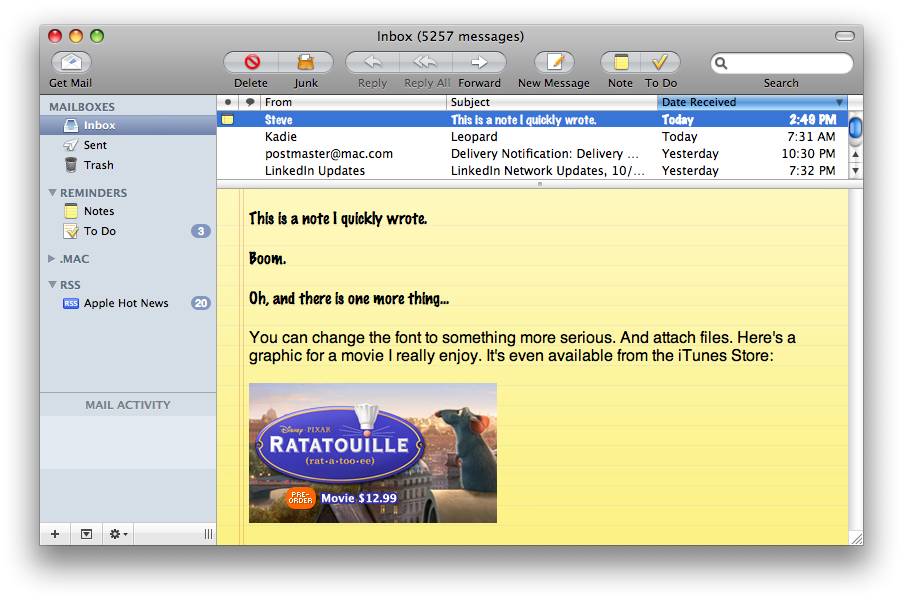The width and height of the screenshot is (903, 600).
Task: Click the message list scrollbar thumb
Action: click(x=855, y=127)
